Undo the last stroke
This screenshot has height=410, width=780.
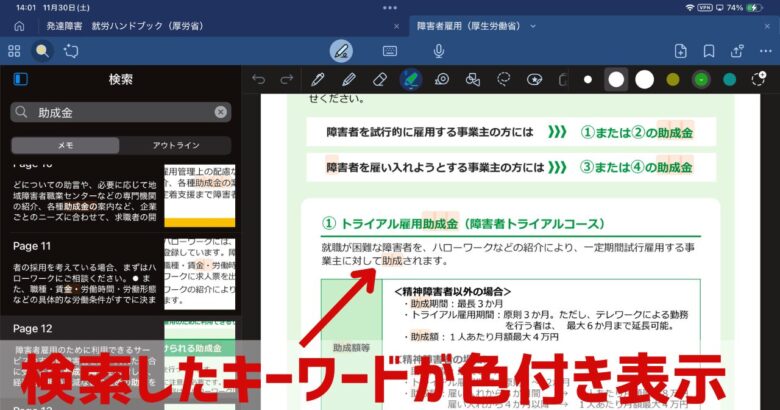[x=259, y=80]
